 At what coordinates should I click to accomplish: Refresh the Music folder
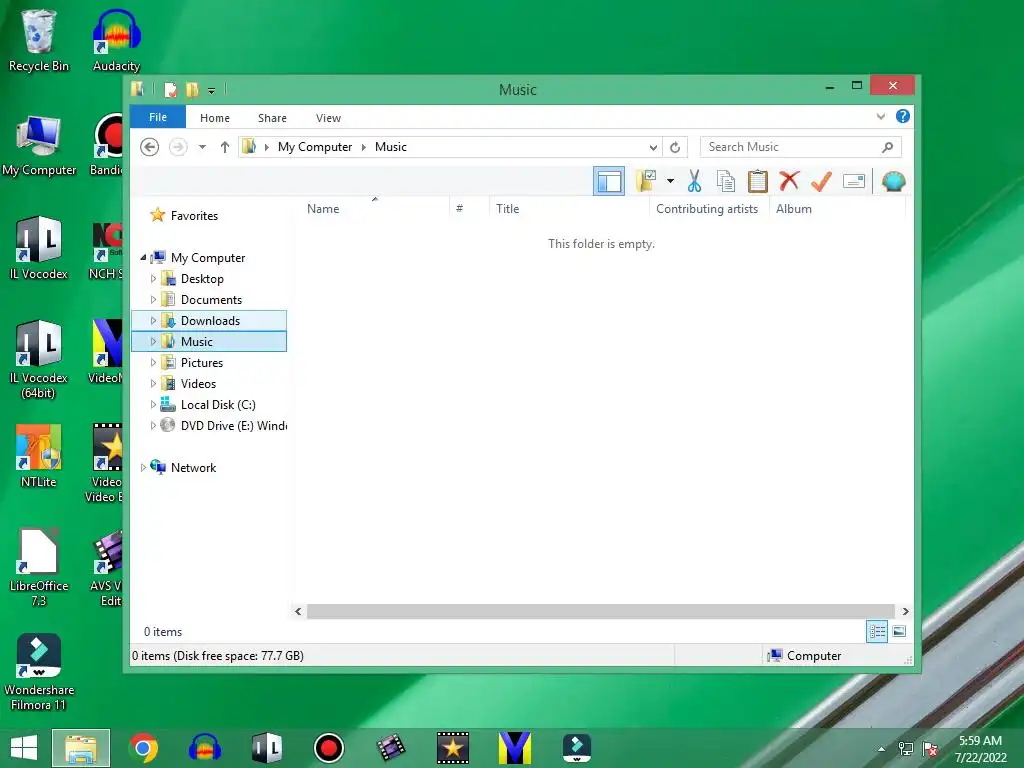click(x=675, y=147)
